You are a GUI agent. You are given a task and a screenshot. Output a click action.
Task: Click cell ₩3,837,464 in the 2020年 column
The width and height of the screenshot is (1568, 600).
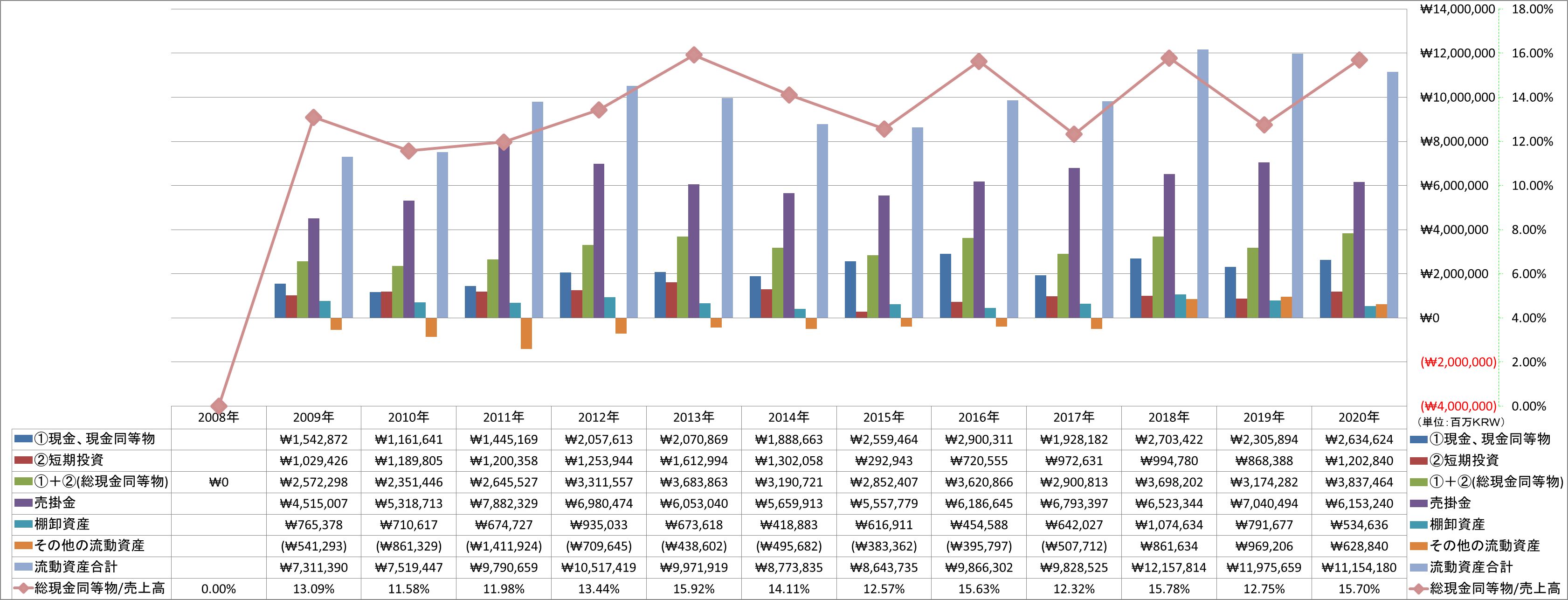coord(1359,482)
